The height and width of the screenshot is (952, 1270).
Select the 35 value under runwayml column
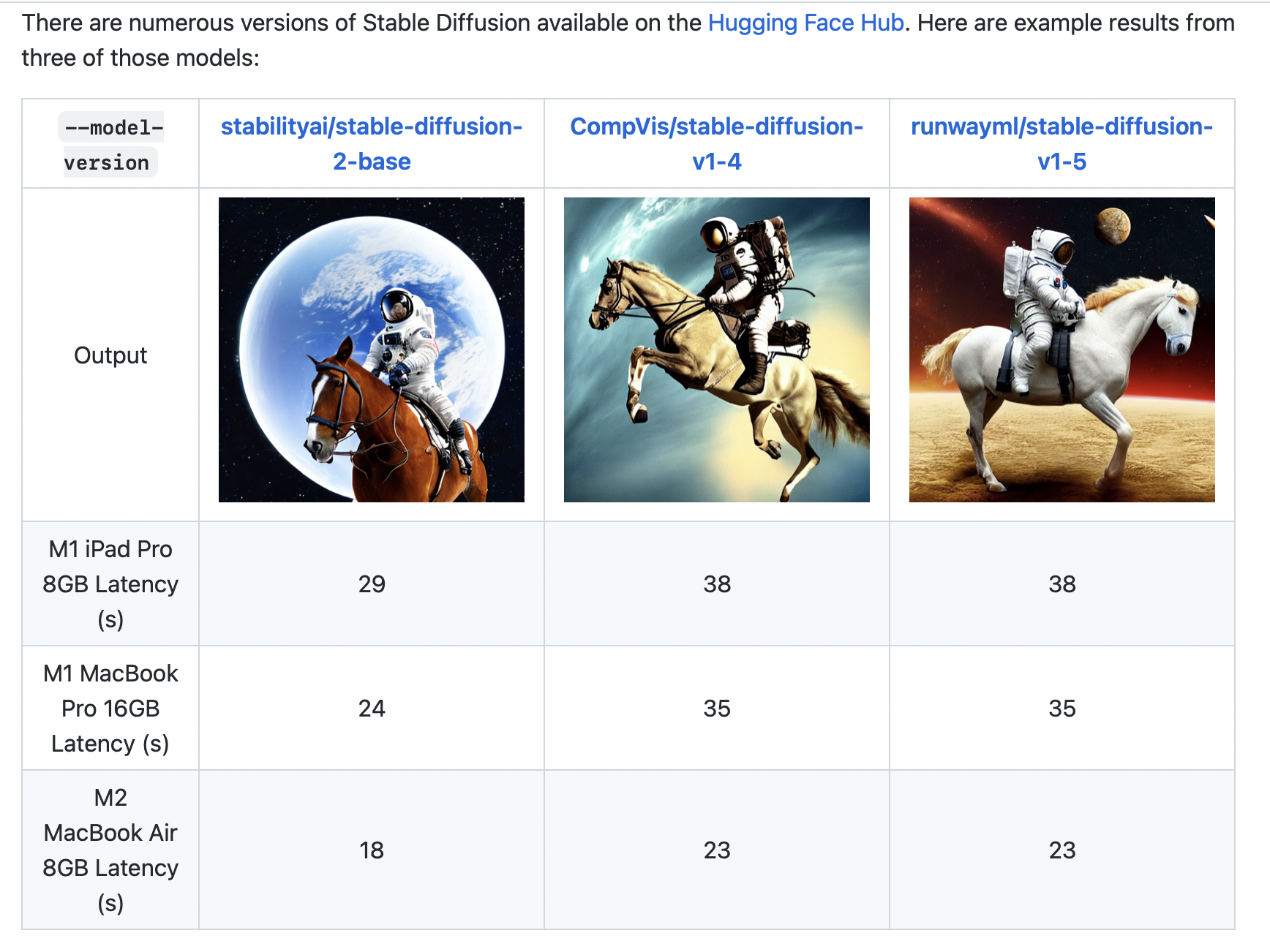pos(1062,708)
